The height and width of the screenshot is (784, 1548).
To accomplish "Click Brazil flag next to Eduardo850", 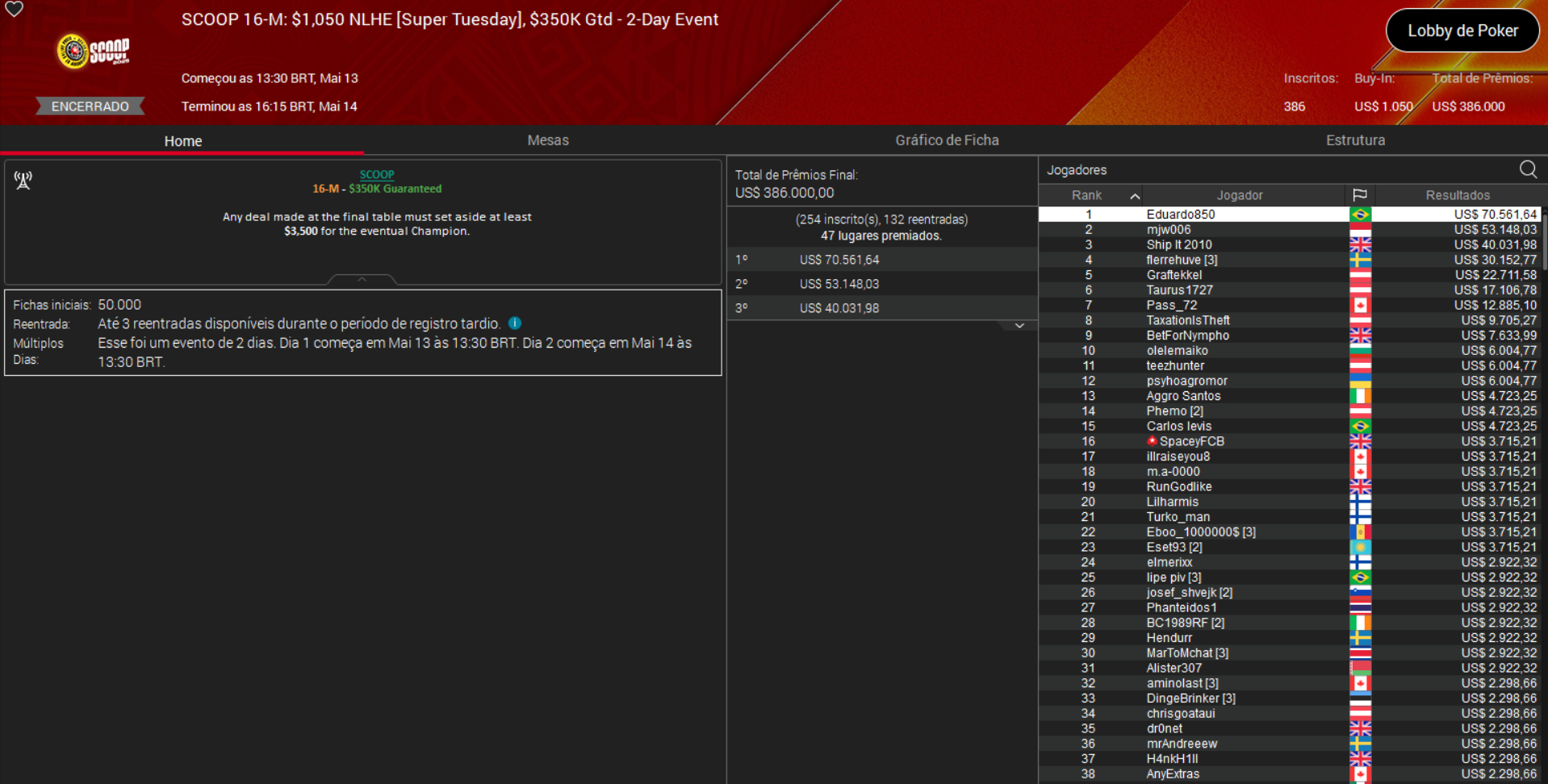I will coord(1360,215).
